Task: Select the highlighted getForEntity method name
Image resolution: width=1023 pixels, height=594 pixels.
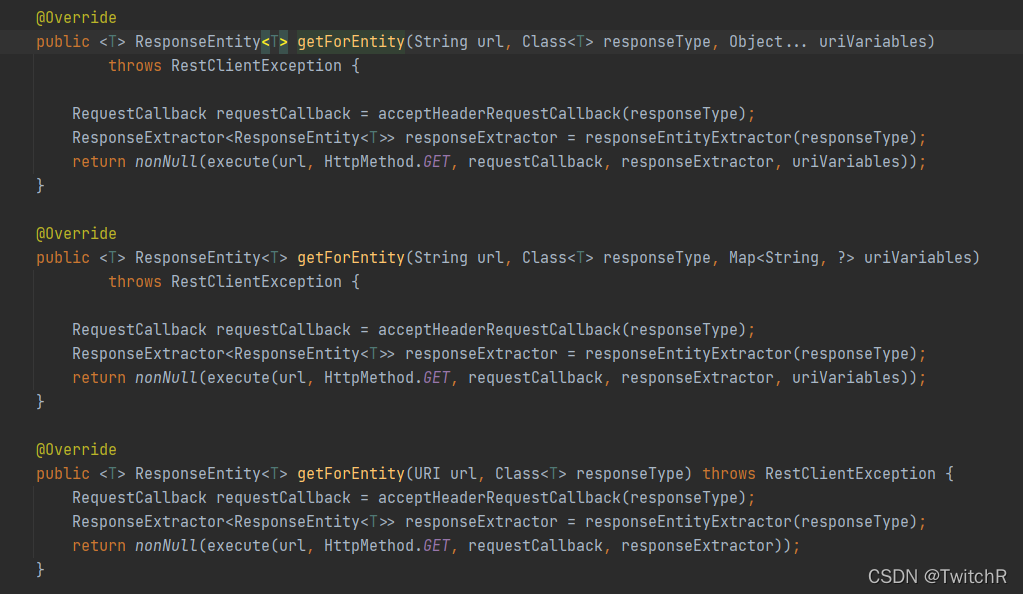Action: coord(349,41)
